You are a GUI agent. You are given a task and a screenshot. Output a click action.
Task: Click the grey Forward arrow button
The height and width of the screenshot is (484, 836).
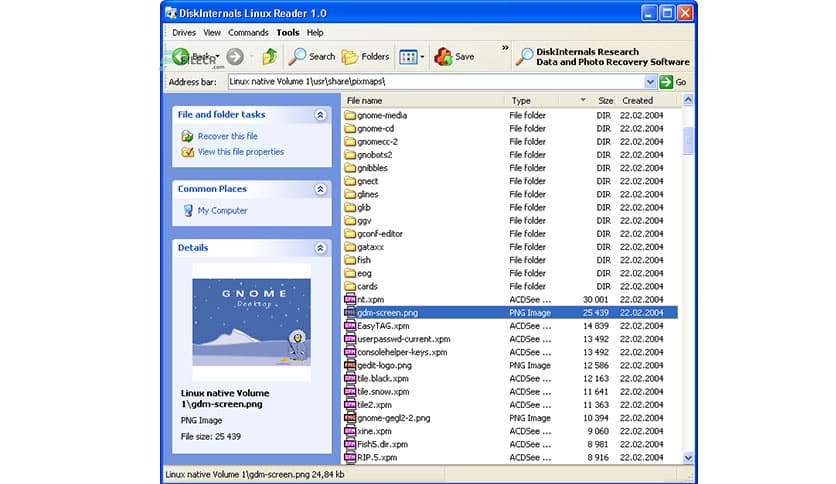click(235, 57)
